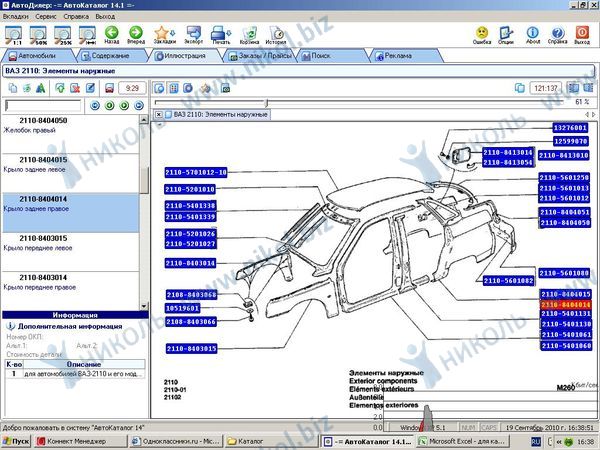Image resolution: width=600 pixels, height=450 pixels.
Task: Toggle the grid labels button in the illustration toolbar
Action: coord(174,88)
